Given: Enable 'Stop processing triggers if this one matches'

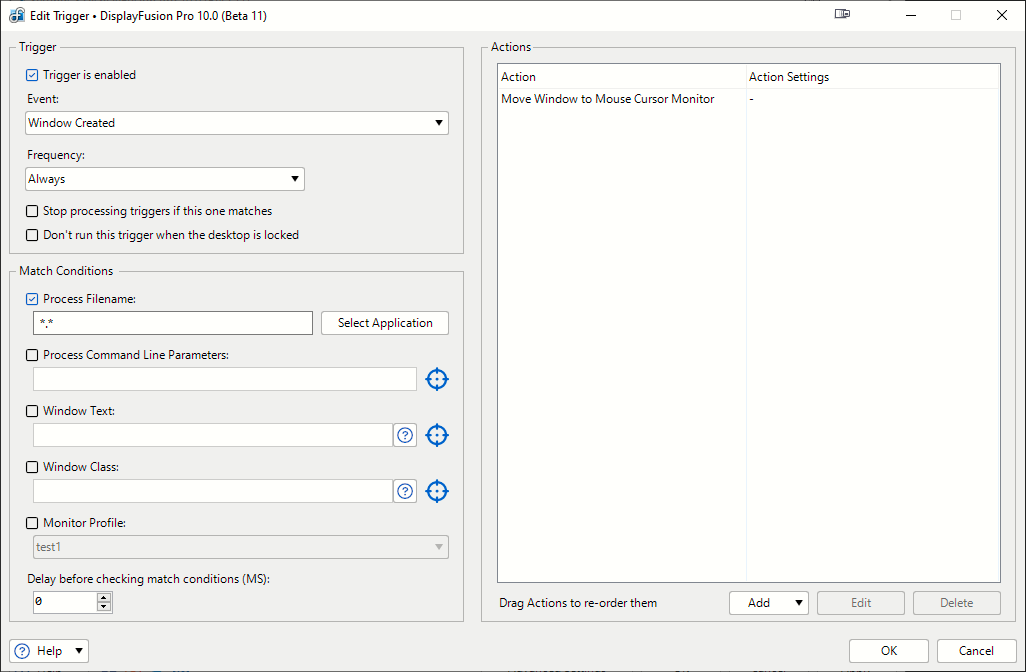Looking at the screenshot, I should (32, 211).
